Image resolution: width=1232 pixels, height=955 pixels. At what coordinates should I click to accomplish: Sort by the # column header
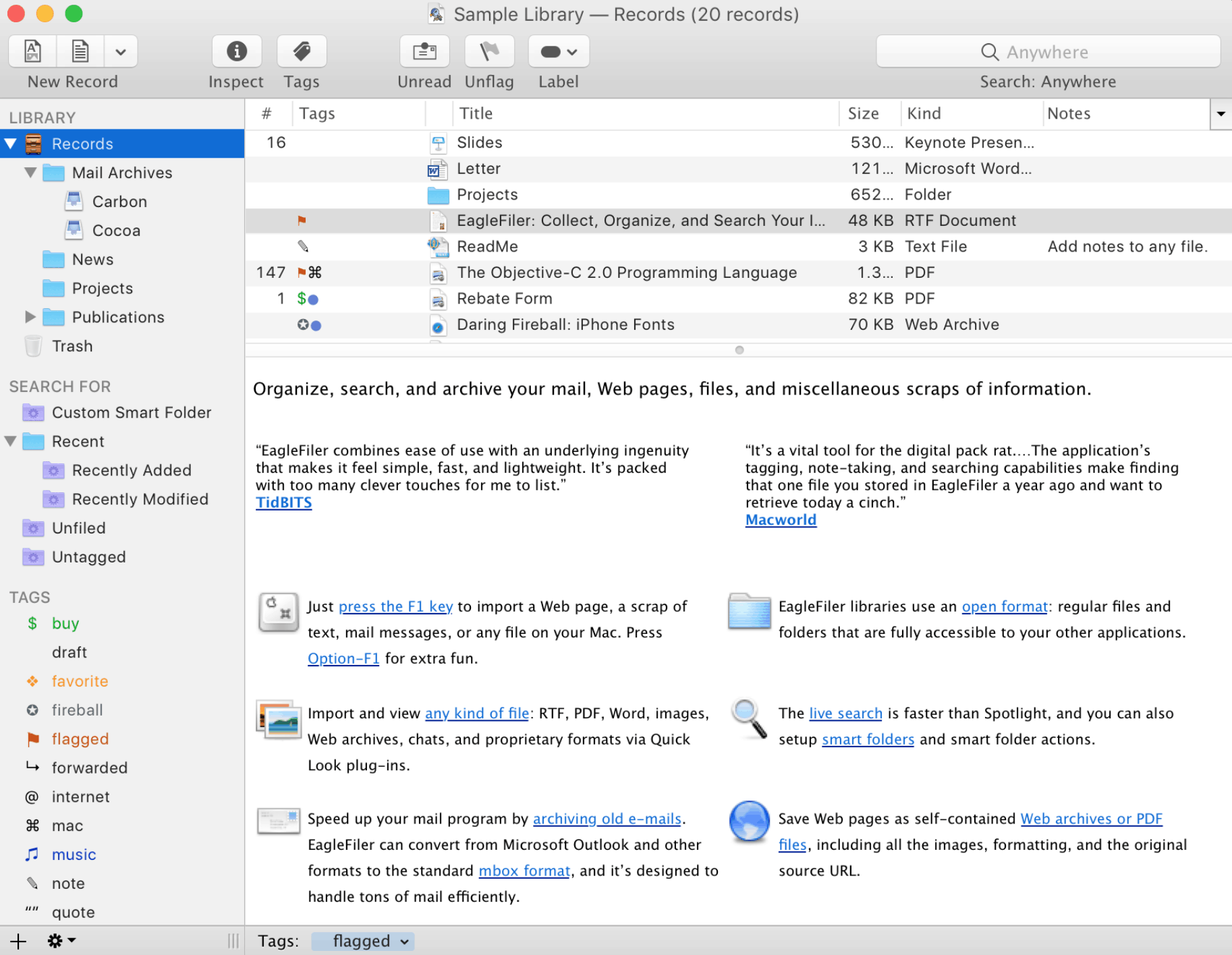tap(267, 113)
